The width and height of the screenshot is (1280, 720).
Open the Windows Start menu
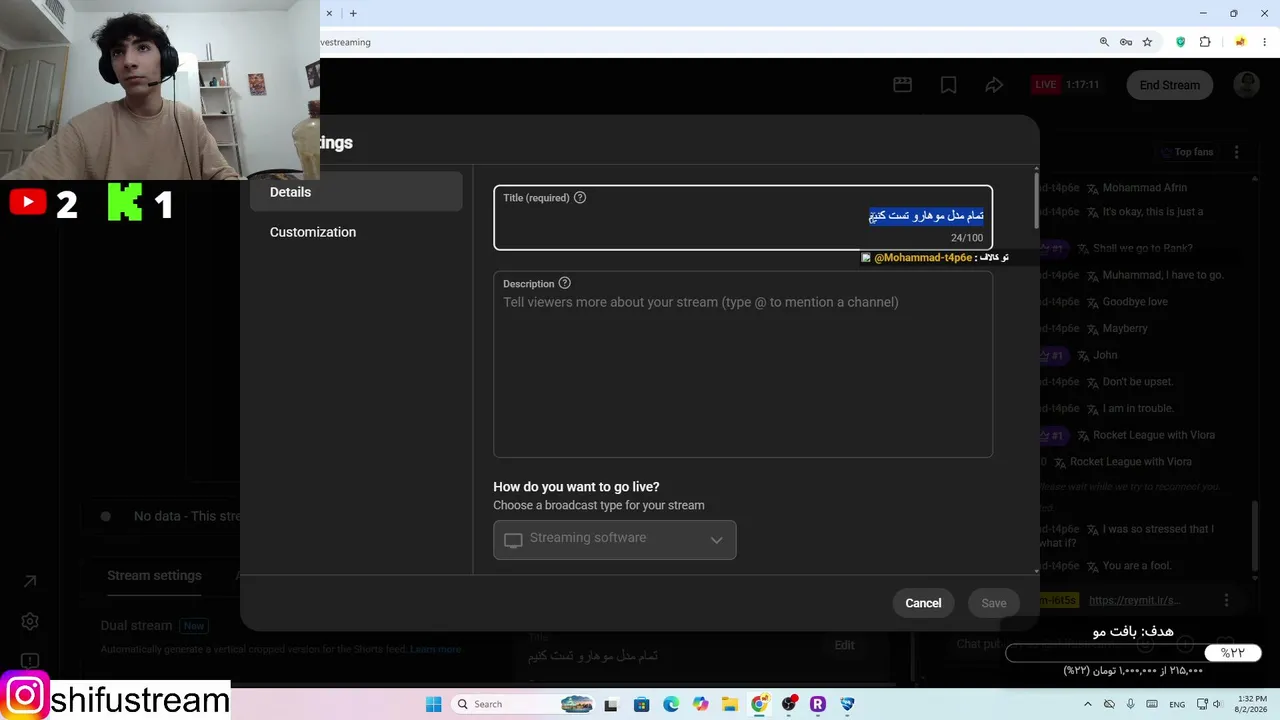point(434,704)
